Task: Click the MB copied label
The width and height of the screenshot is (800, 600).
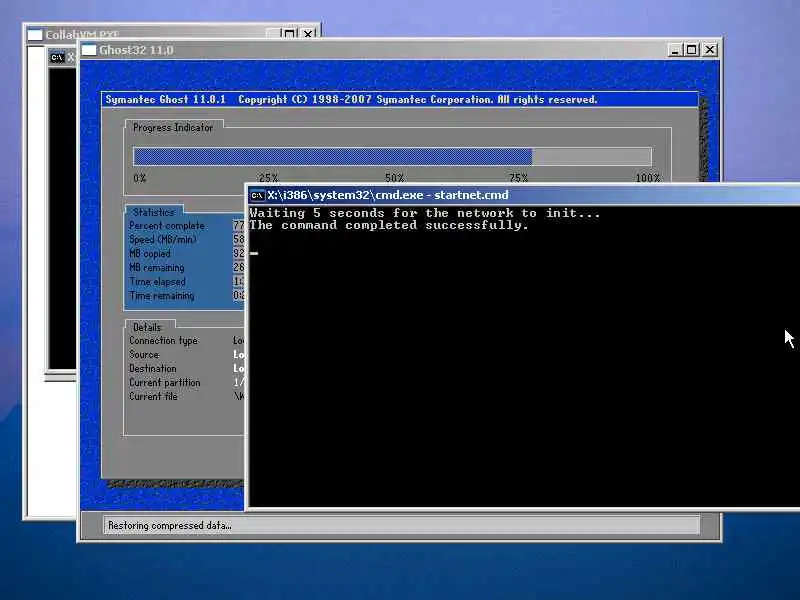Action: 150,254
